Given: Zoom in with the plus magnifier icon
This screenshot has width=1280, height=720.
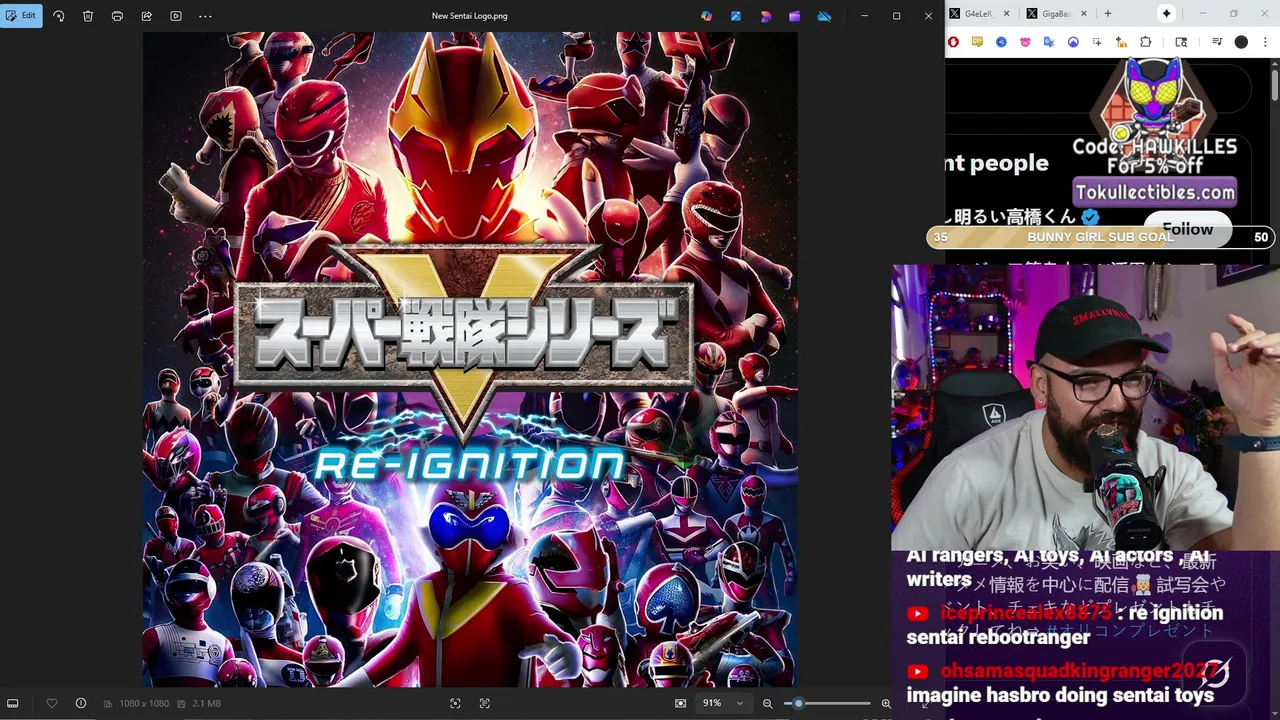Looking at the screenshot, I should click(886, 703).
